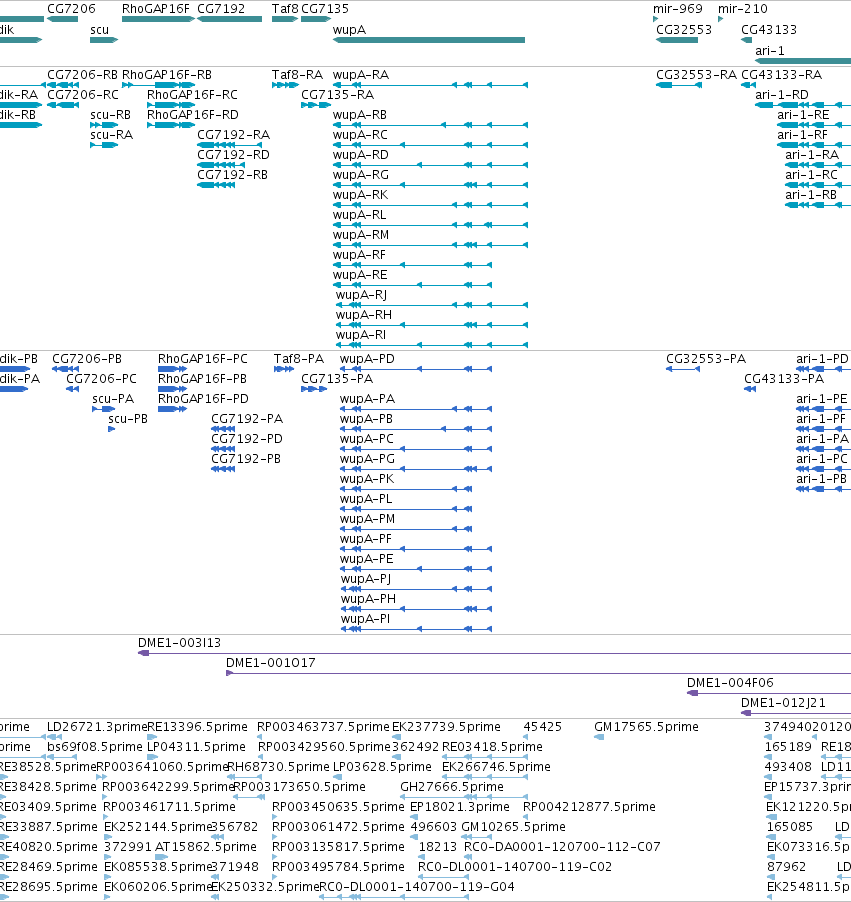Click transcript RhoGAP16F-RB label
851x902 pixels.
click(x=167, y=75)
